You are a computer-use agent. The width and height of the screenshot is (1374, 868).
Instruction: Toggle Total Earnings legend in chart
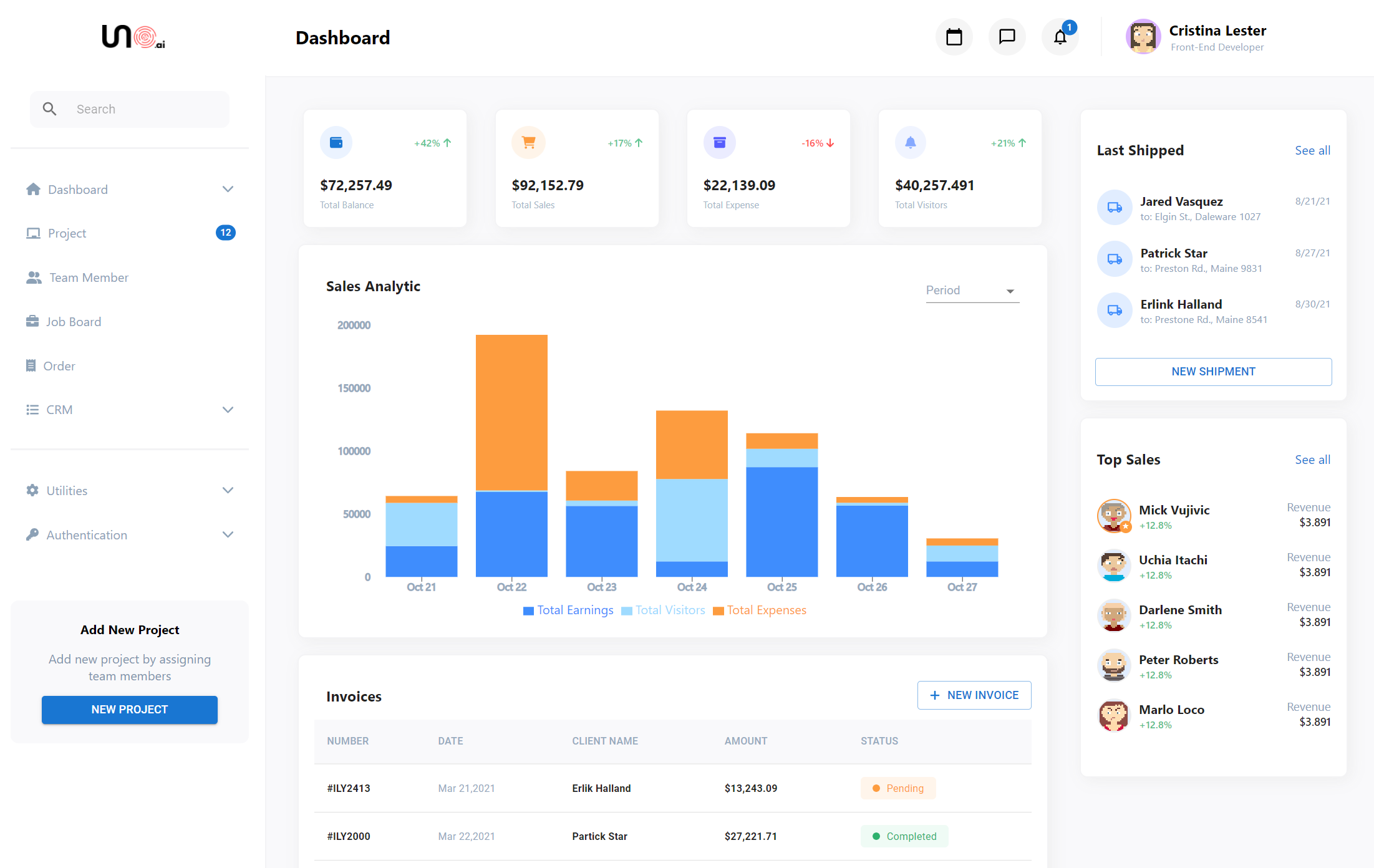(568, 610)
